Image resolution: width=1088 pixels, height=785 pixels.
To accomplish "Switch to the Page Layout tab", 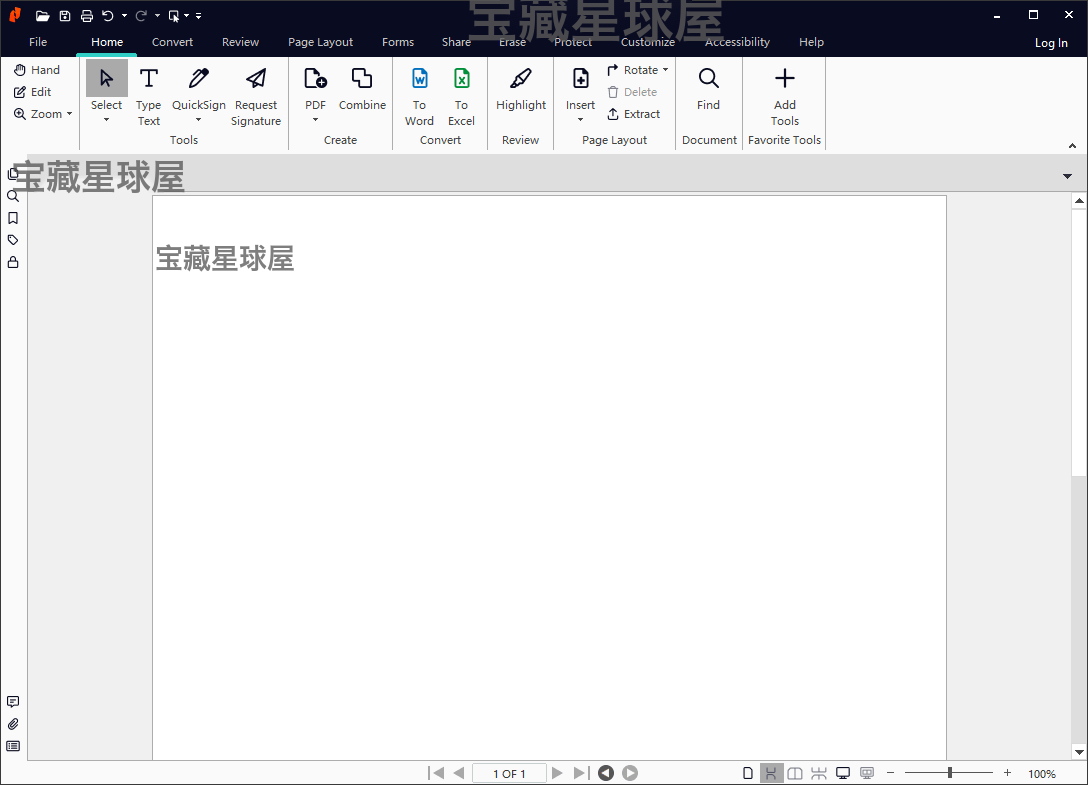I will [x=321, y=42].
